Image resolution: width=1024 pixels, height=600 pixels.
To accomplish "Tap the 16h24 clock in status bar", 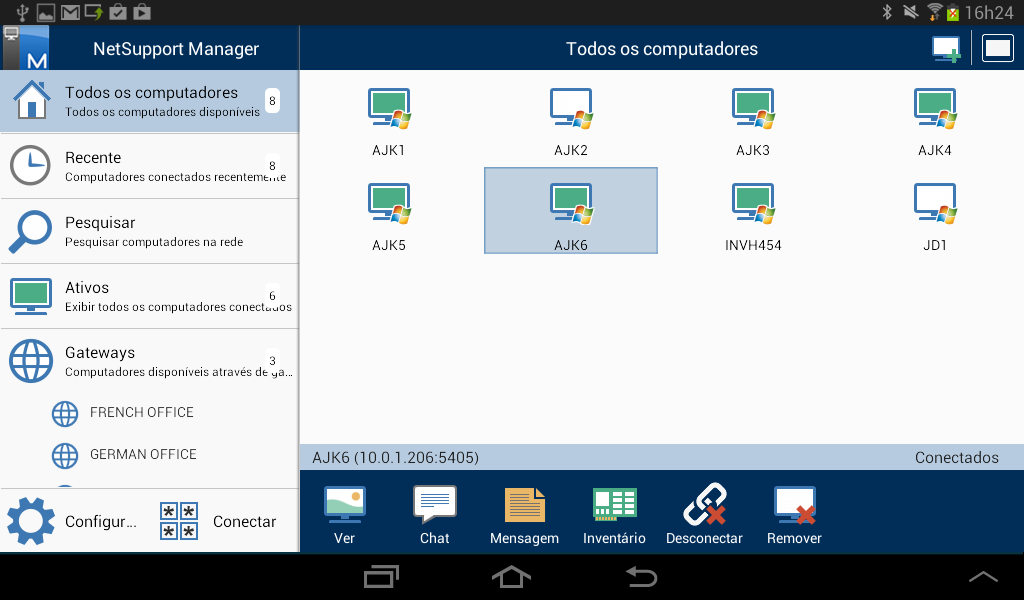I will click(x=989, y=12).
